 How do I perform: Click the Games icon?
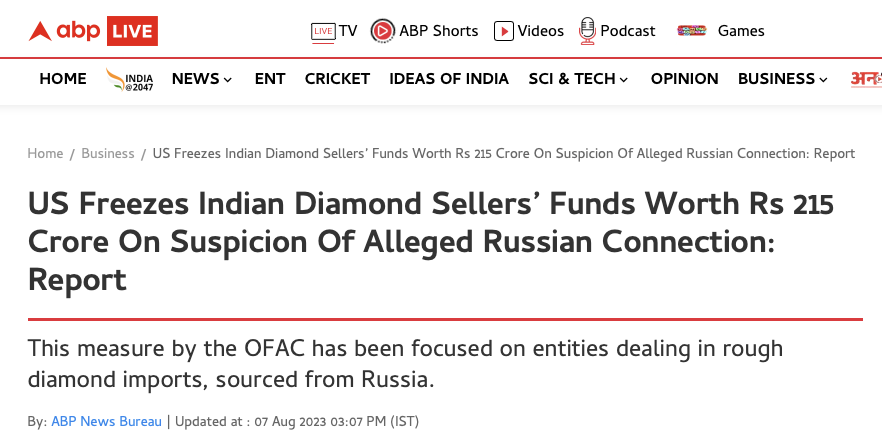pos(692,31)
